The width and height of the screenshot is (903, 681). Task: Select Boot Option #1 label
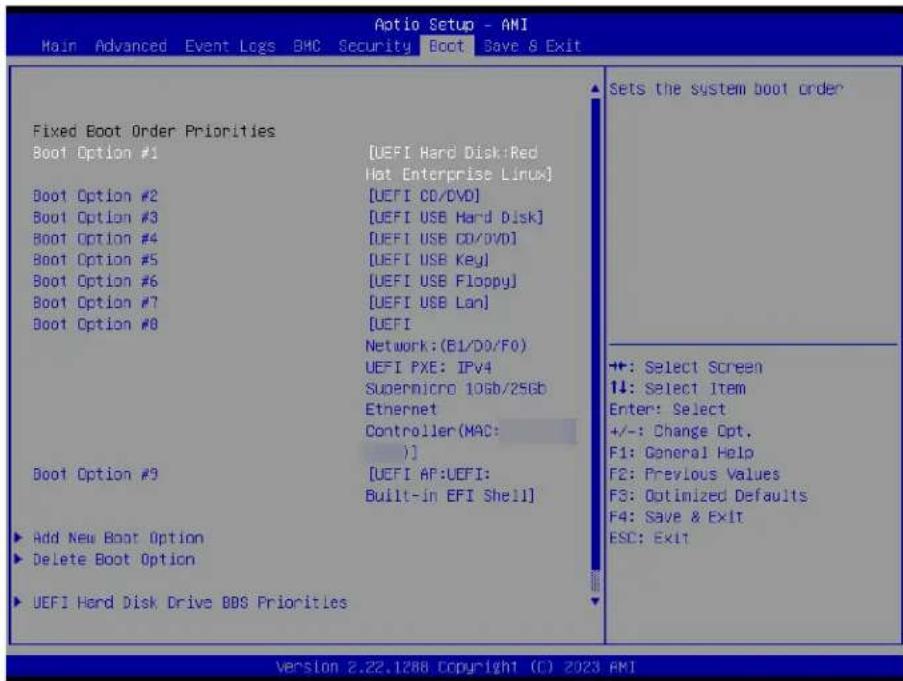tap(95, 153)
